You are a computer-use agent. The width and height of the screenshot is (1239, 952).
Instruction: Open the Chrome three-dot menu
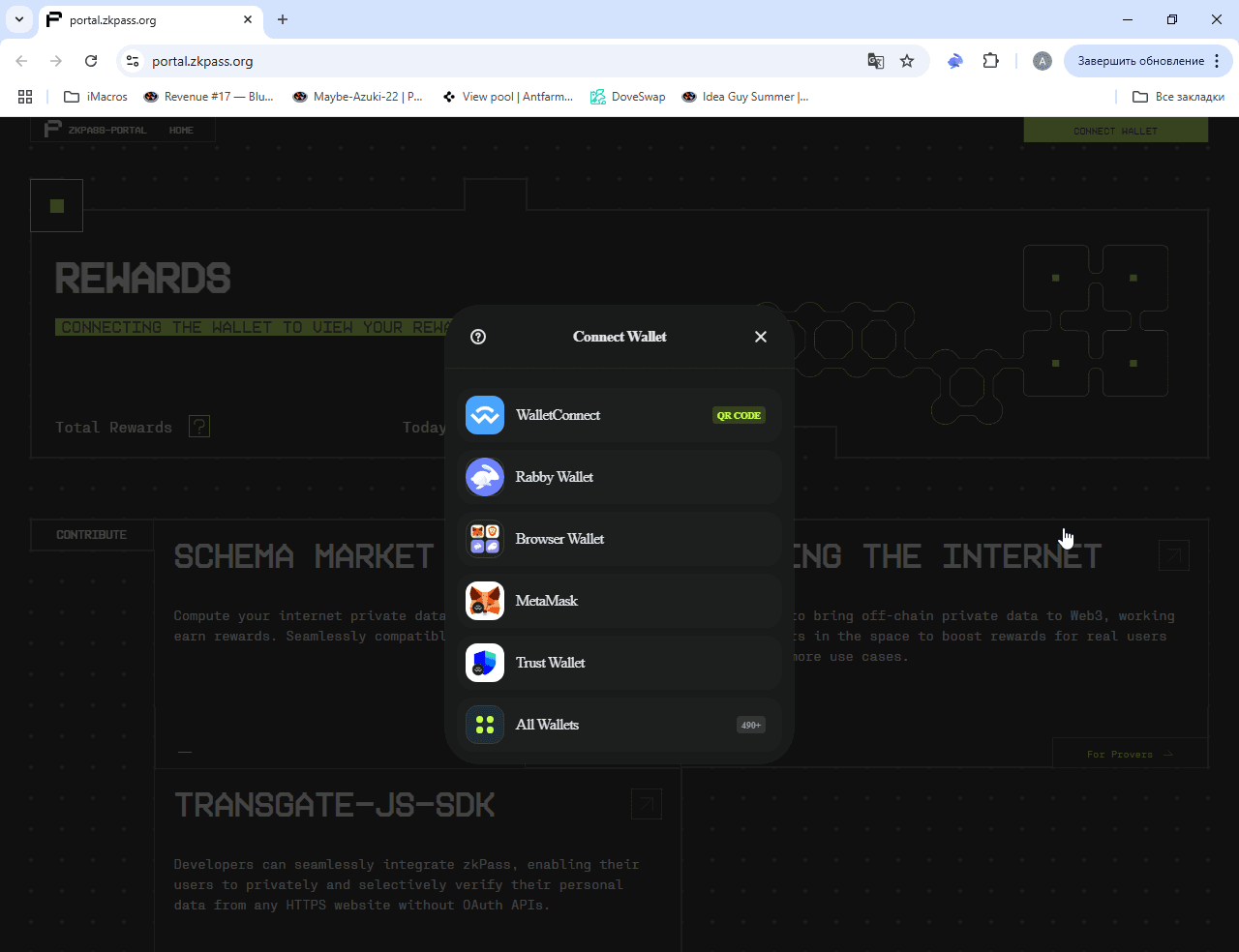(x=1217, y=61)
